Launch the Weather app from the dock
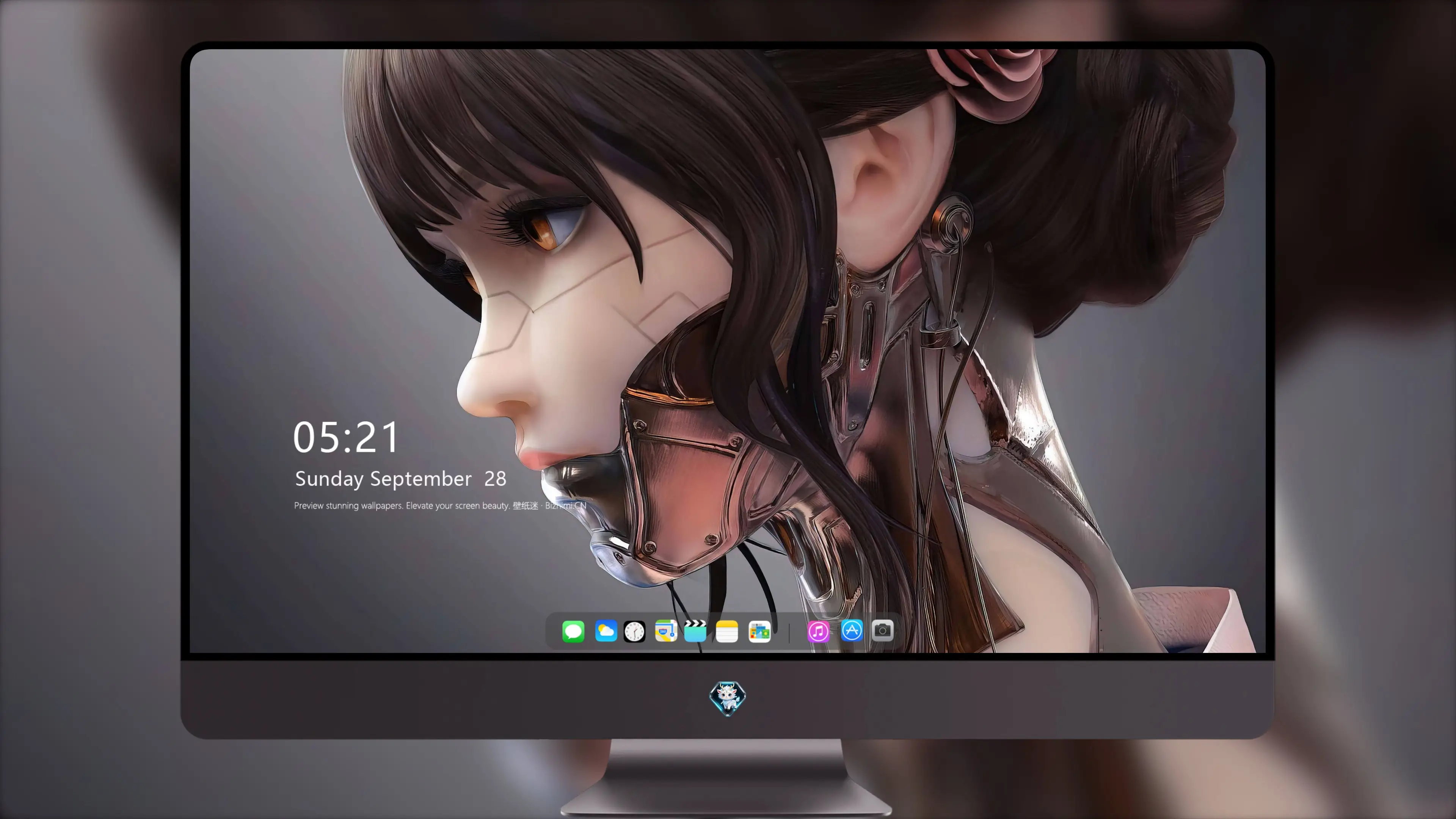This screenshot has height=819, width=1456. point(606,631)
